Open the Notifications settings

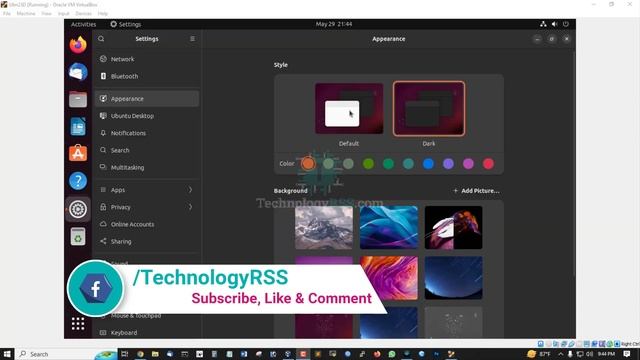click(147, 133)
